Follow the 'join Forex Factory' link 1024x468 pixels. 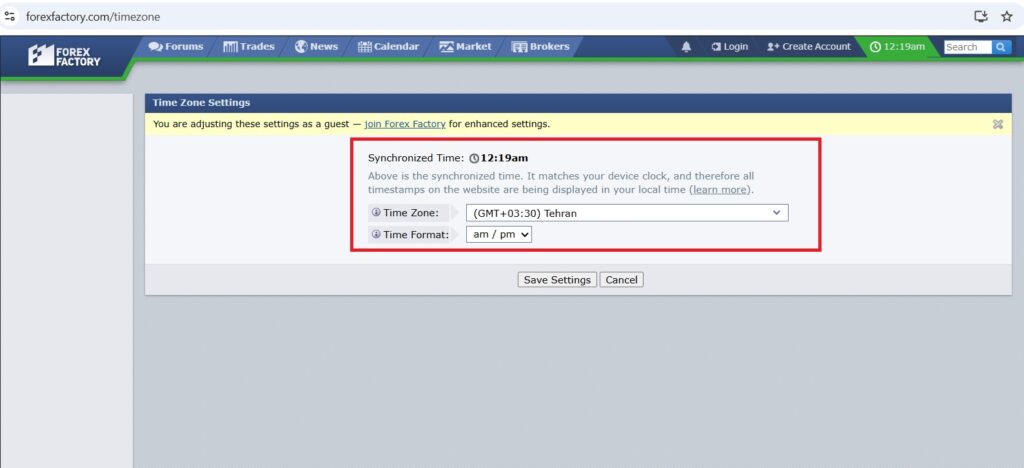point(405,125)
